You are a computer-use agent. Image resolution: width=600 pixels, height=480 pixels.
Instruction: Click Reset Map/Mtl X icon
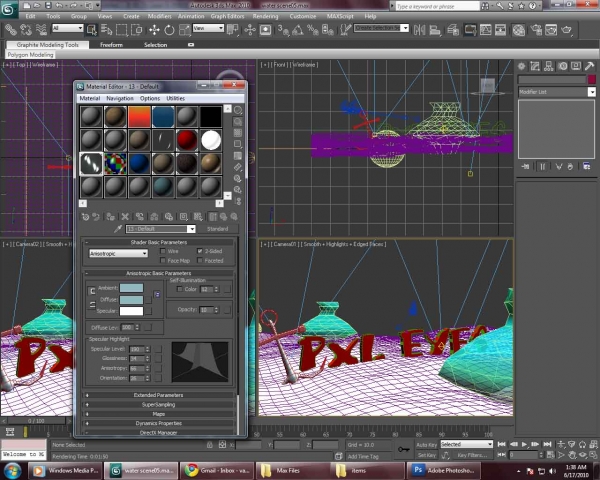[125, 217]
